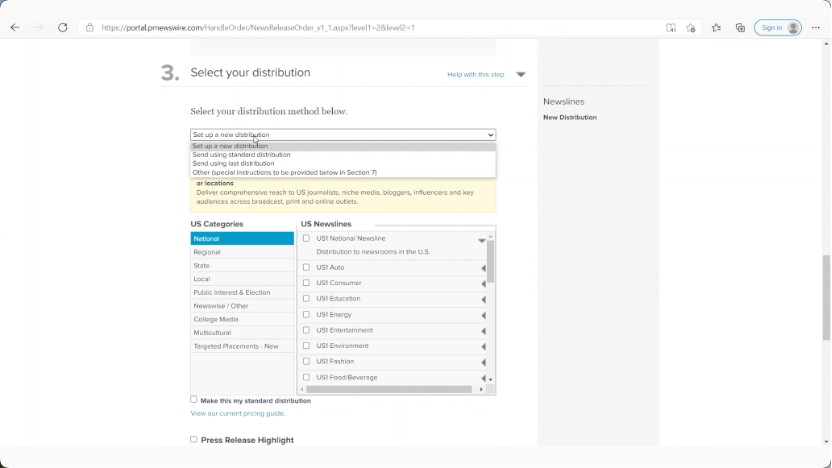The width and height of the screenshot is (832, 468).
Task: Click the site info lock icon
Action: click(90, 28)
